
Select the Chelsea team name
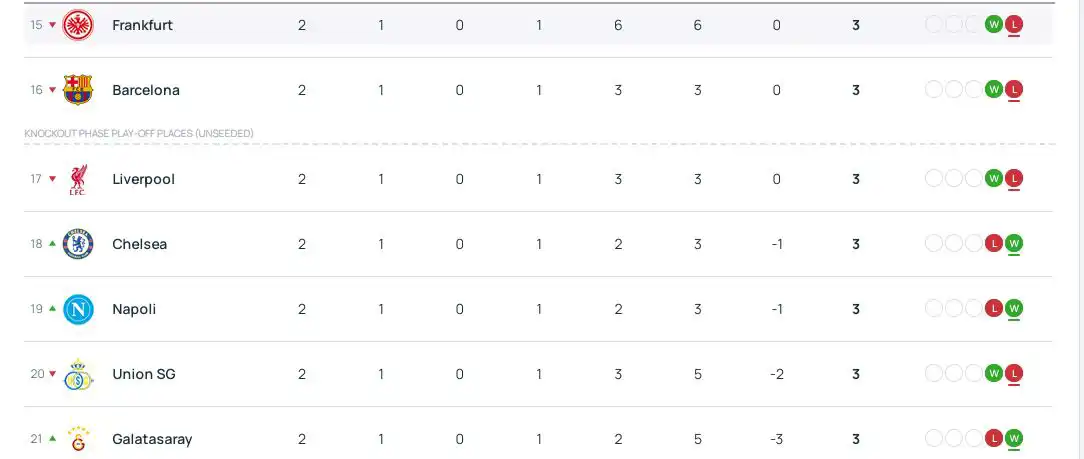(x=139, y=244)
